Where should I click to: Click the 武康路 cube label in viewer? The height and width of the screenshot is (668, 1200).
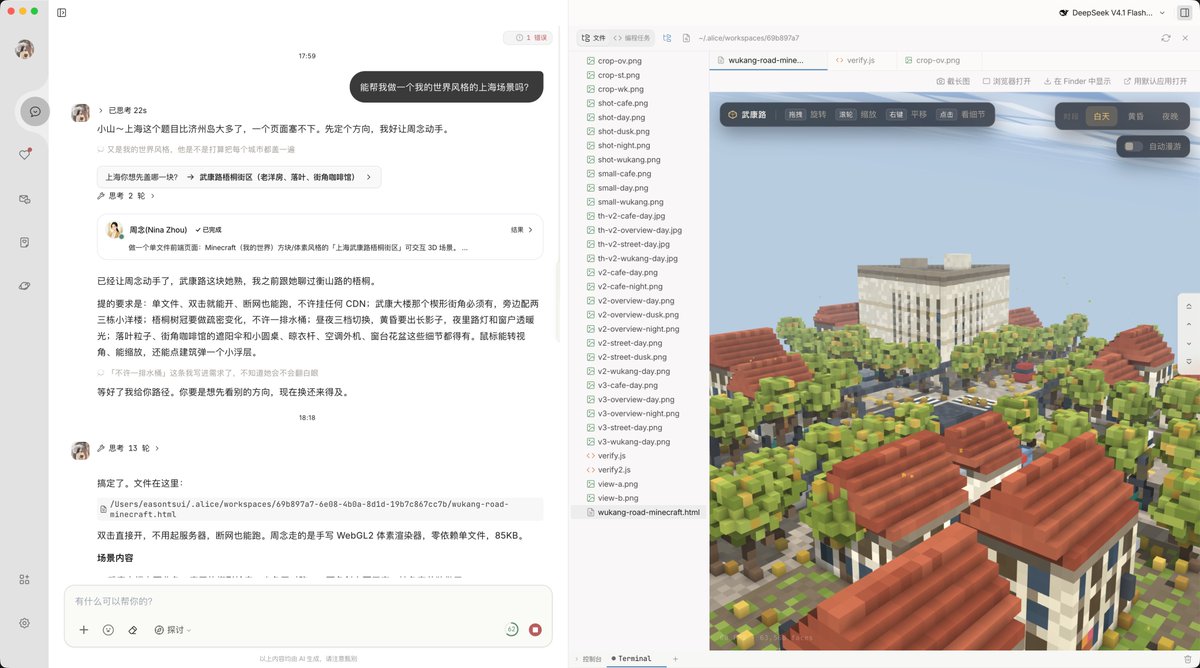pyautogui.click(x=748, y=115)
